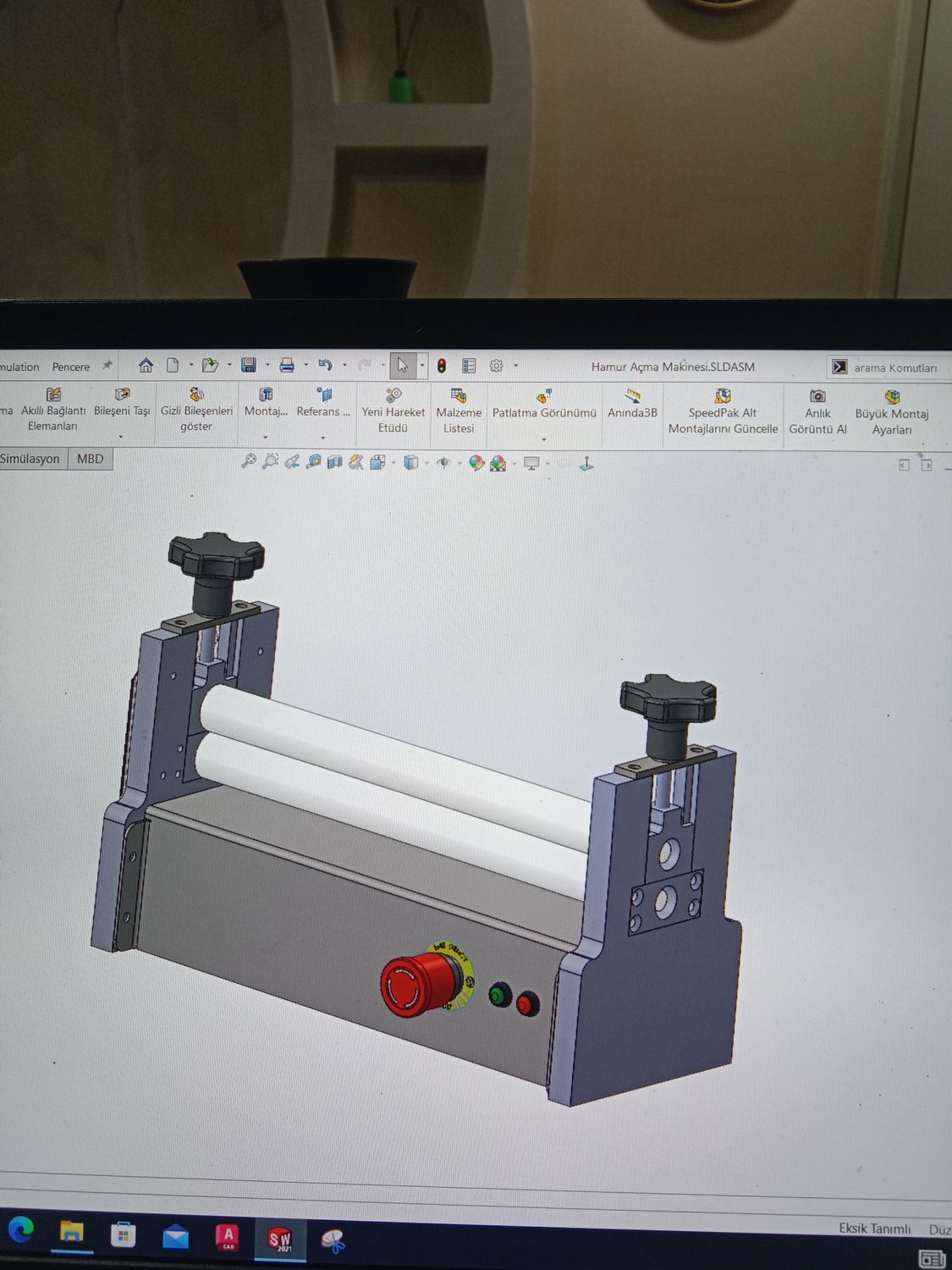This screenshot has height=1270, width=952.
Task: Open Apply Scene icon in view toolbar
Action: point(498,463)
